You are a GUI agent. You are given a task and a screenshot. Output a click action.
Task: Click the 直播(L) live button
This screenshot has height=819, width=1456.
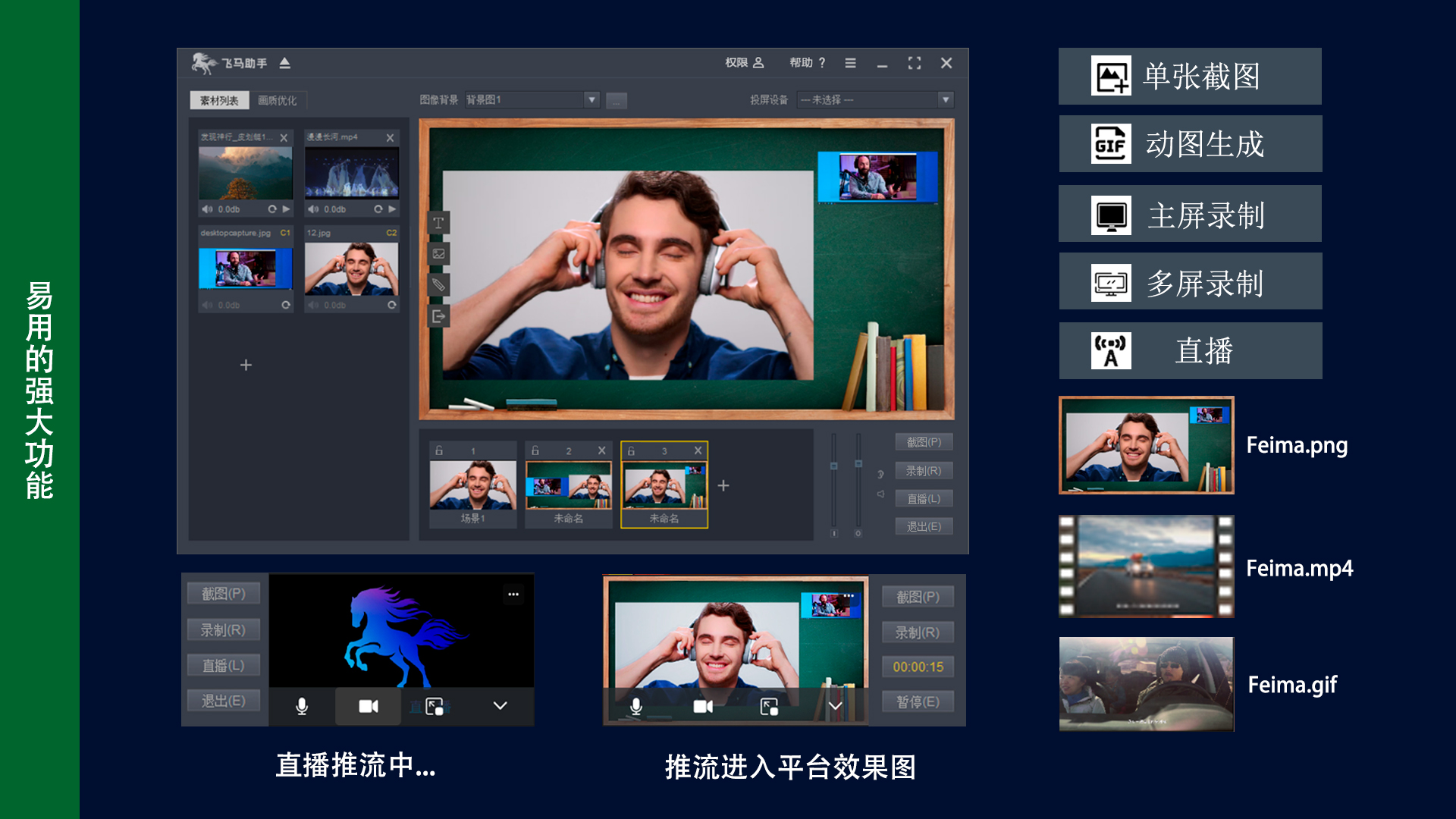923,499
